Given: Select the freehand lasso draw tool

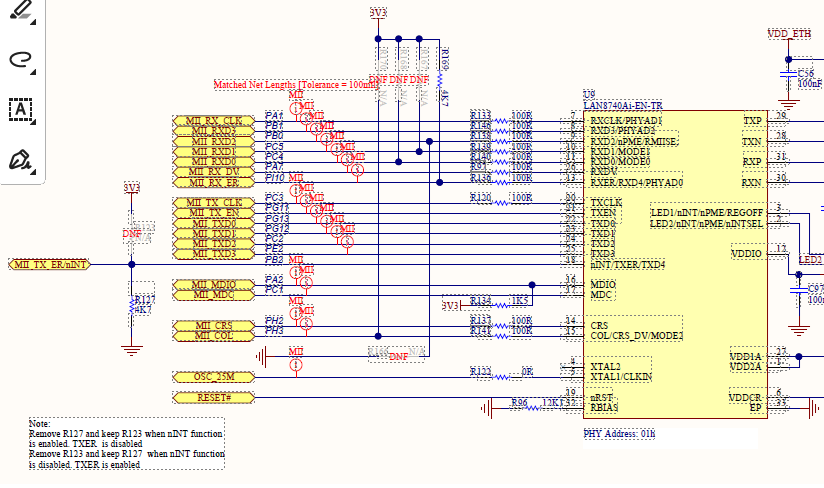Looking at the screenshot, I should coord(20,59).
